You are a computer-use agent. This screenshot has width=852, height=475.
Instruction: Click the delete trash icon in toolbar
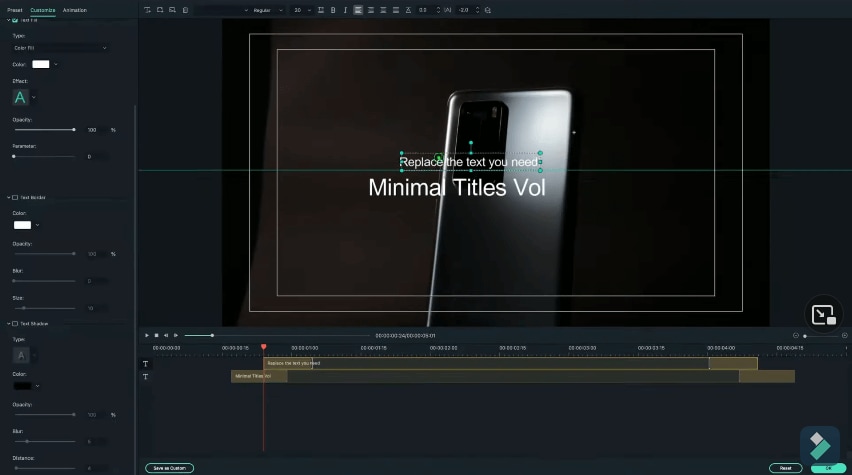pos(185,10)
